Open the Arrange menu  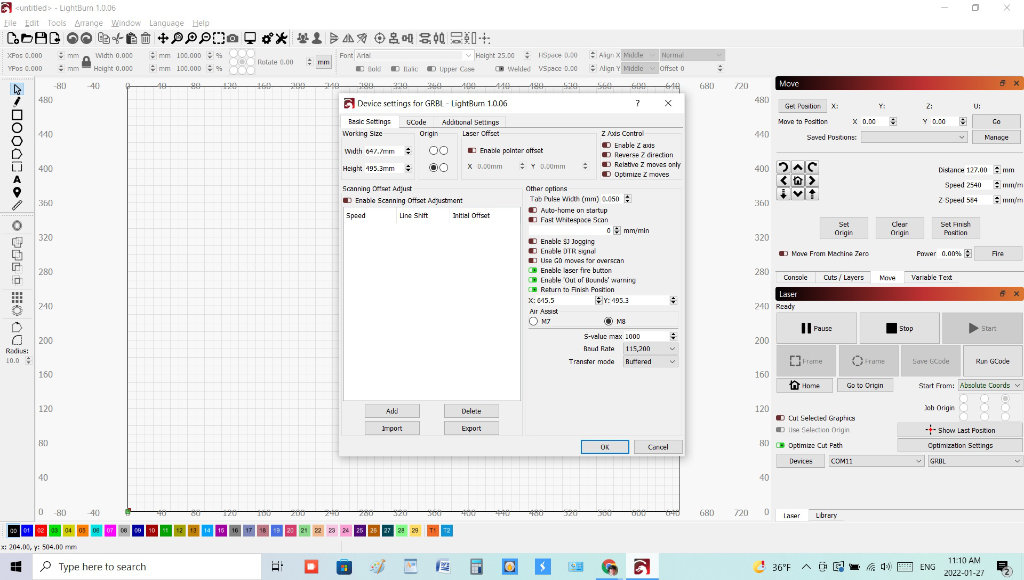click(x=88, y=23)
